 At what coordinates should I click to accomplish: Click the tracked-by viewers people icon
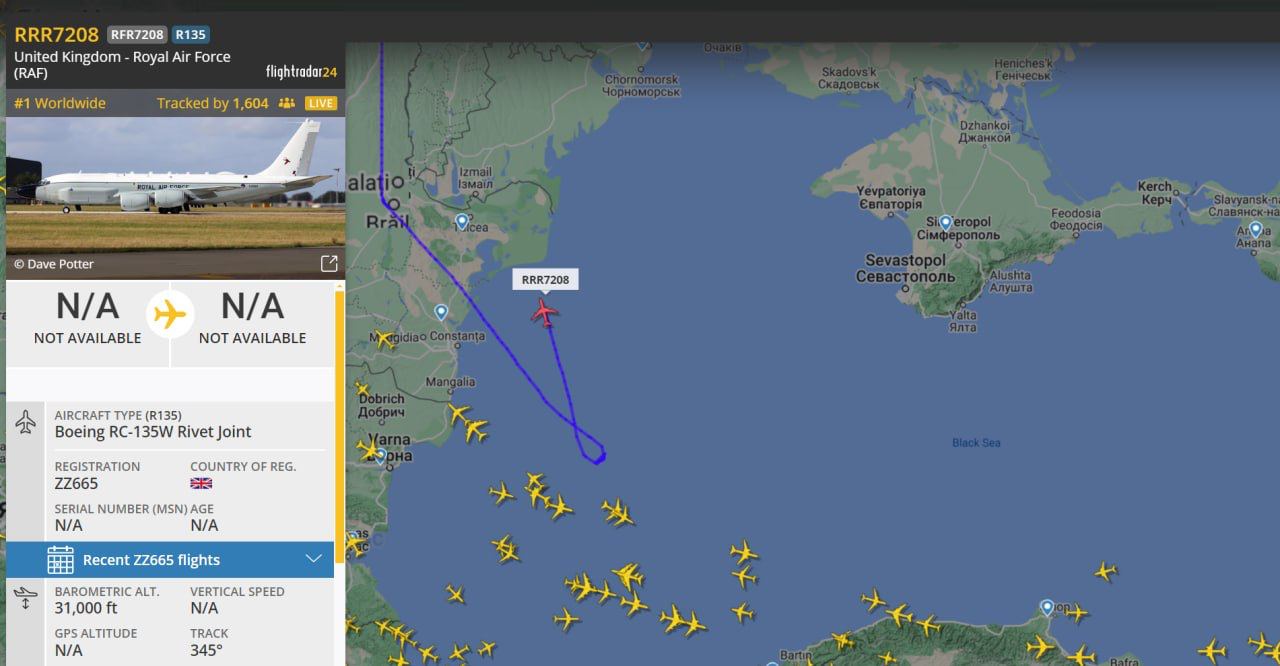[287, 103]
